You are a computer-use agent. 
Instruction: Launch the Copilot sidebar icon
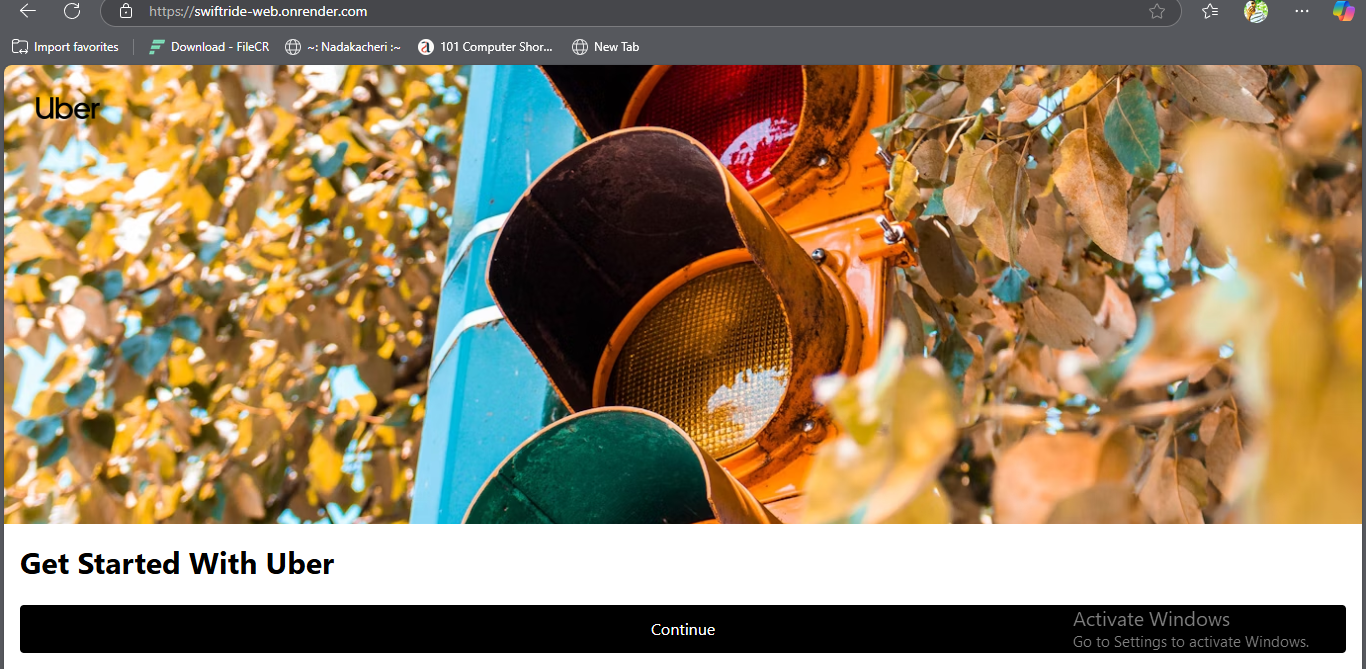click(1344, 11)
